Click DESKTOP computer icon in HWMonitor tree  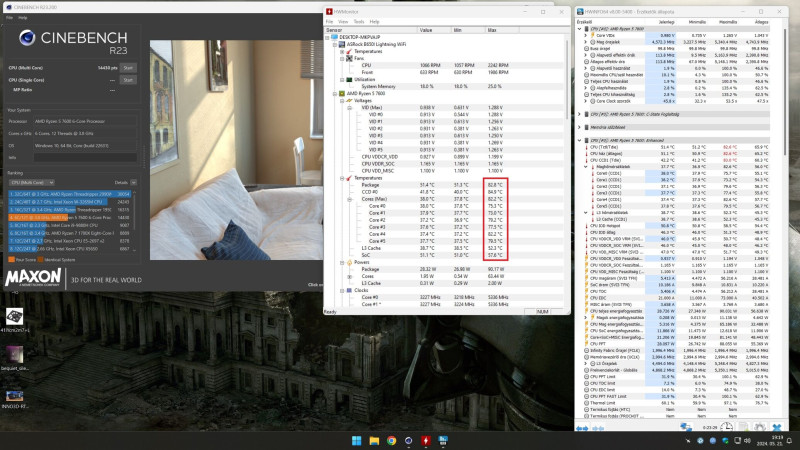click(335, 37)
